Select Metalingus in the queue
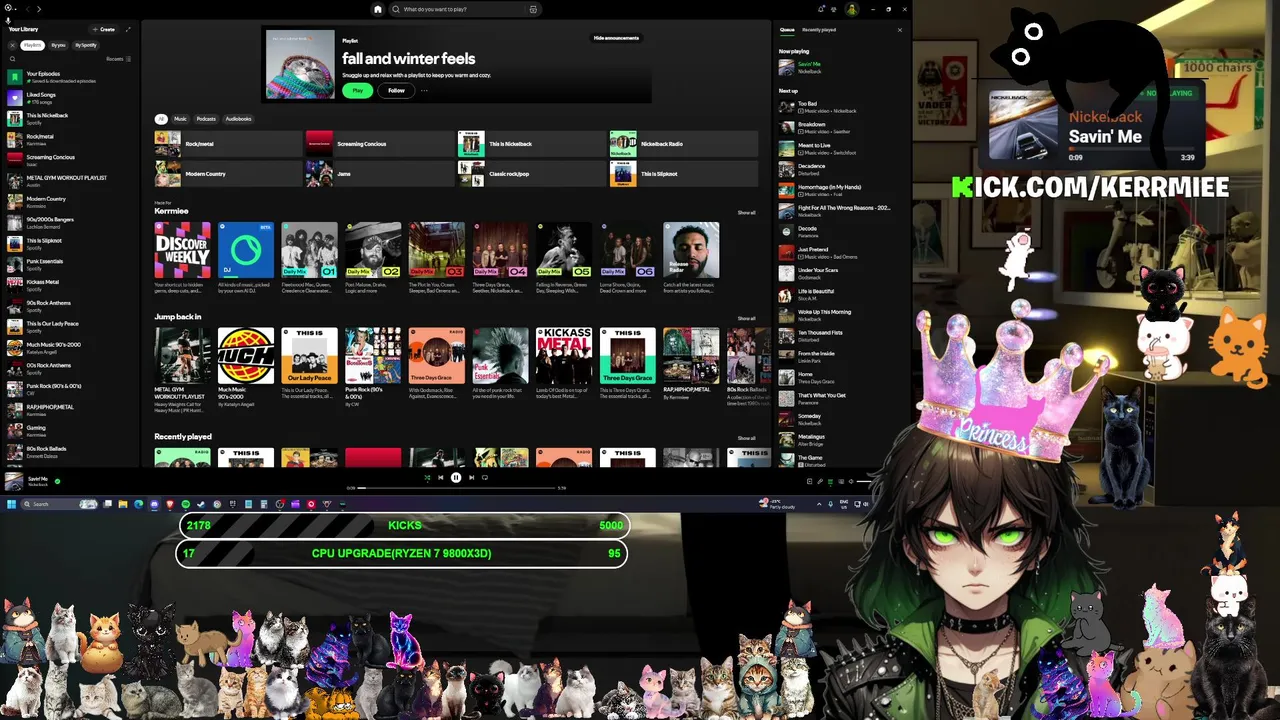This screenshot has width=1280, height=720. pyautogui.click(x=841, y=440)
